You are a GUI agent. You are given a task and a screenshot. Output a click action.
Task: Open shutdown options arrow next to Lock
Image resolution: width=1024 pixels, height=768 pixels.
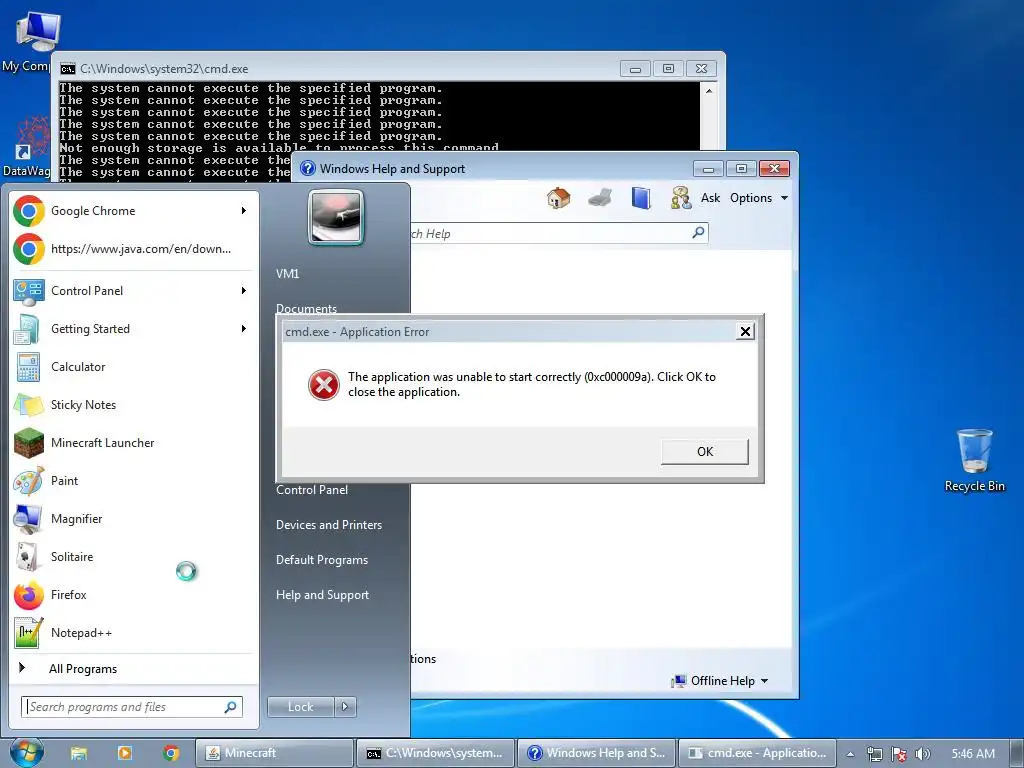point(345,707)
